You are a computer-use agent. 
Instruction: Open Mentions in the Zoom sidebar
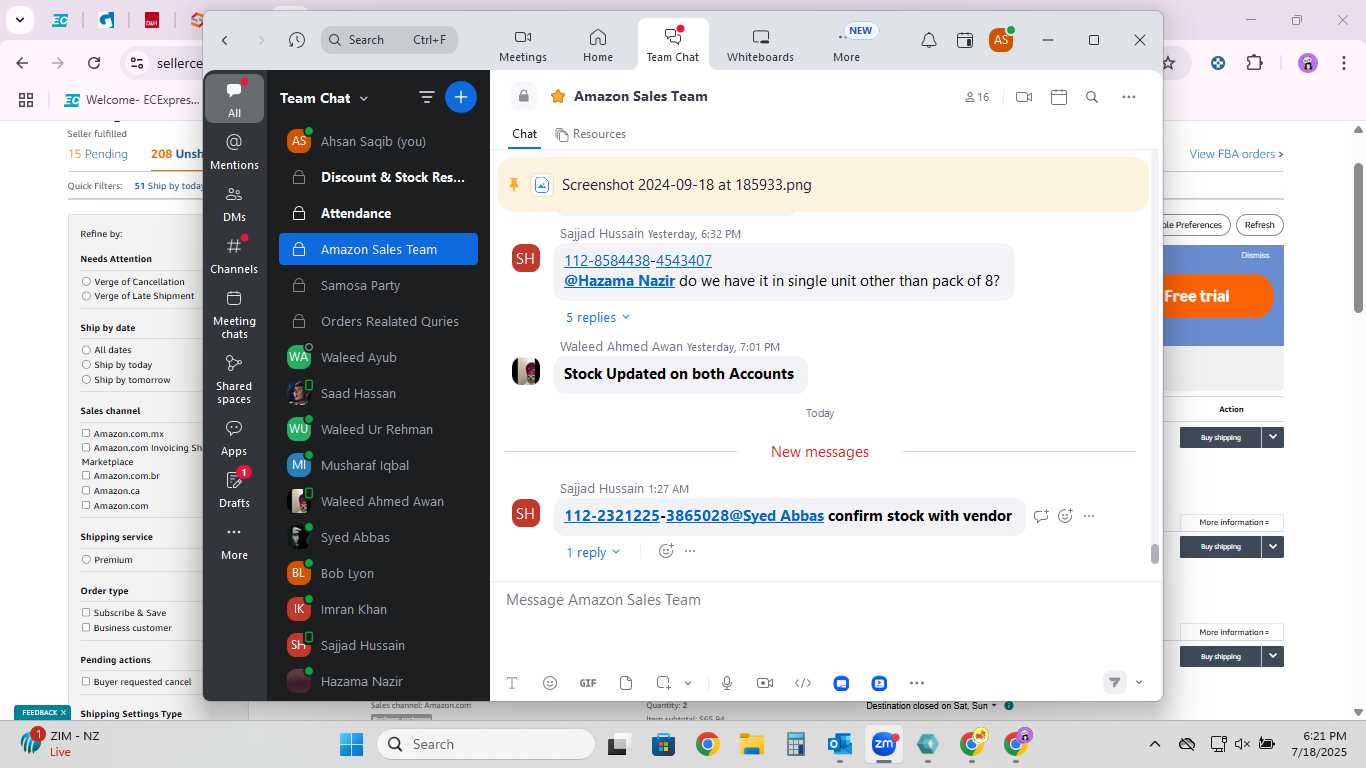[234, 151]
